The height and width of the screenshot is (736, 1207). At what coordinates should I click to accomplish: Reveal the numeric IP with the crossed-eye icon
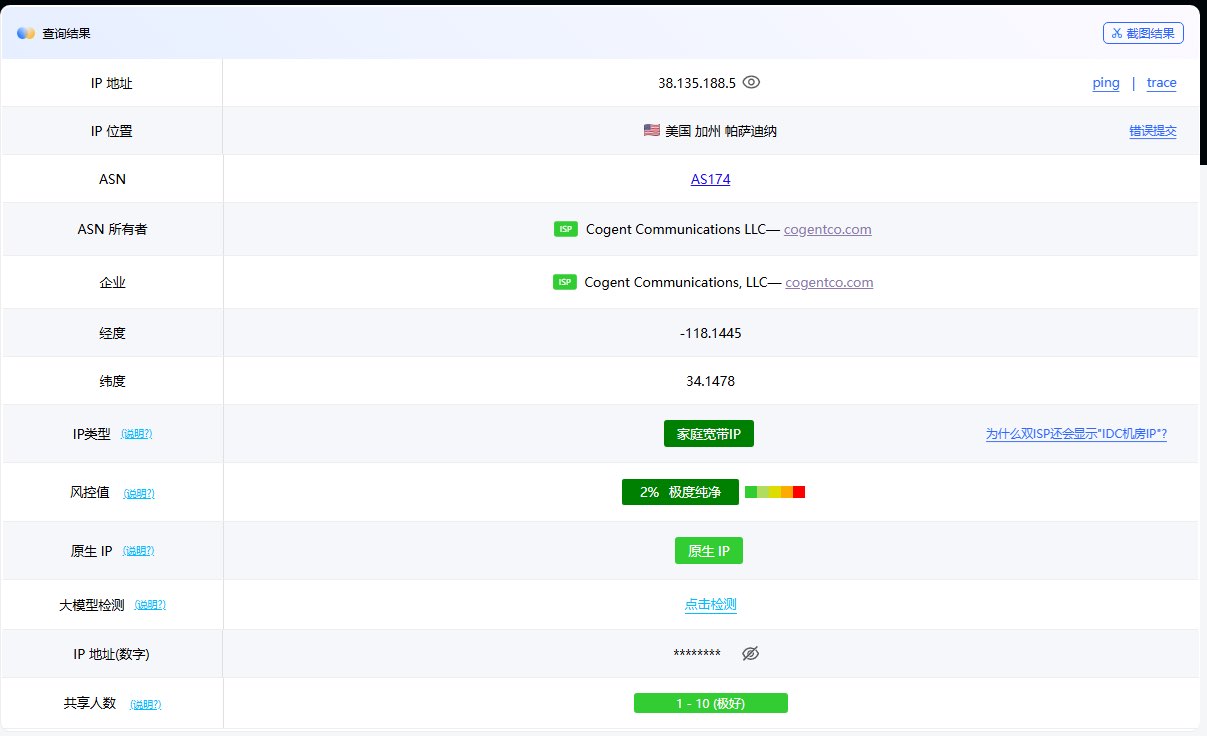click(x=751, y=654)
